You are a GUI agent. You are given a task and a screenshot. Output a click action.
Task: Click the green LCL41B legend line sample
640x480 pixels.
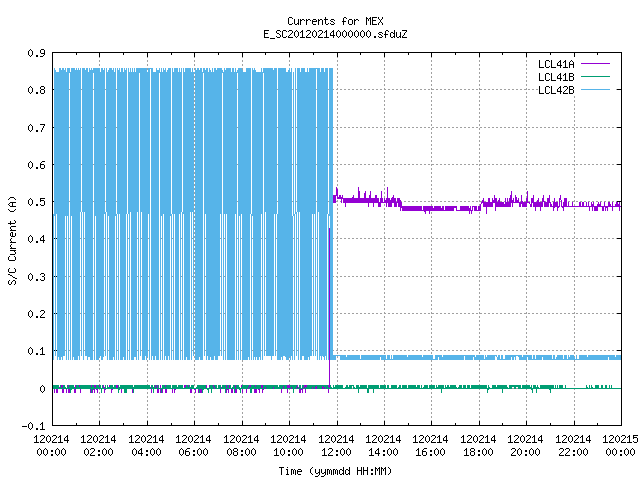click(595, 77)
